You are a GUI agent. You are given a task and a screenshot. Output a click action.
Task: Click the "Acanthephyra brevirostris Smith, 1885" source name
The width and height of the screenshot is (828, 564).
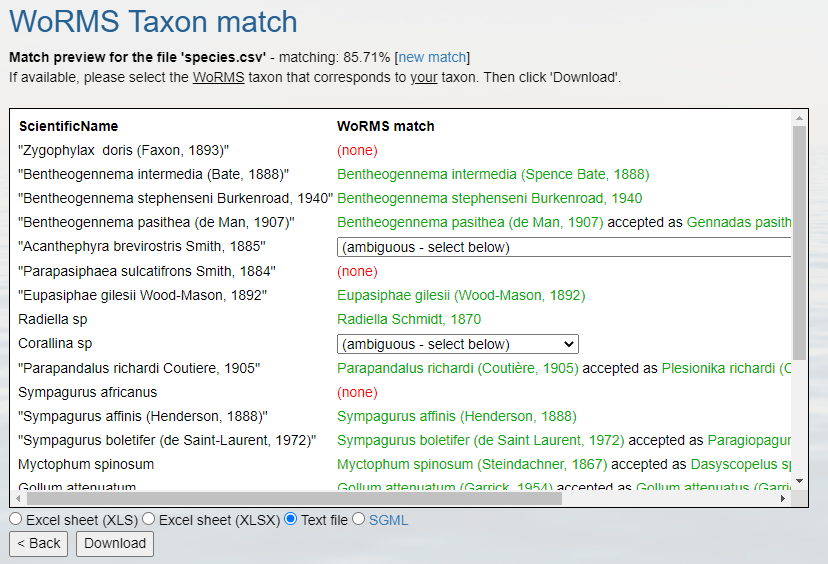point(142,247)
